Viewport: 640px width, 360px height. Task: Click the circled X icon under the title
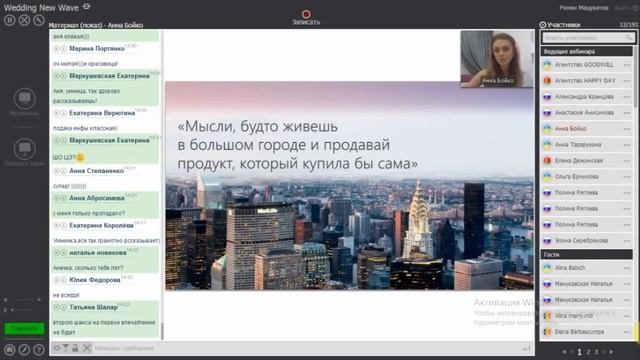[x=24, y=20]
